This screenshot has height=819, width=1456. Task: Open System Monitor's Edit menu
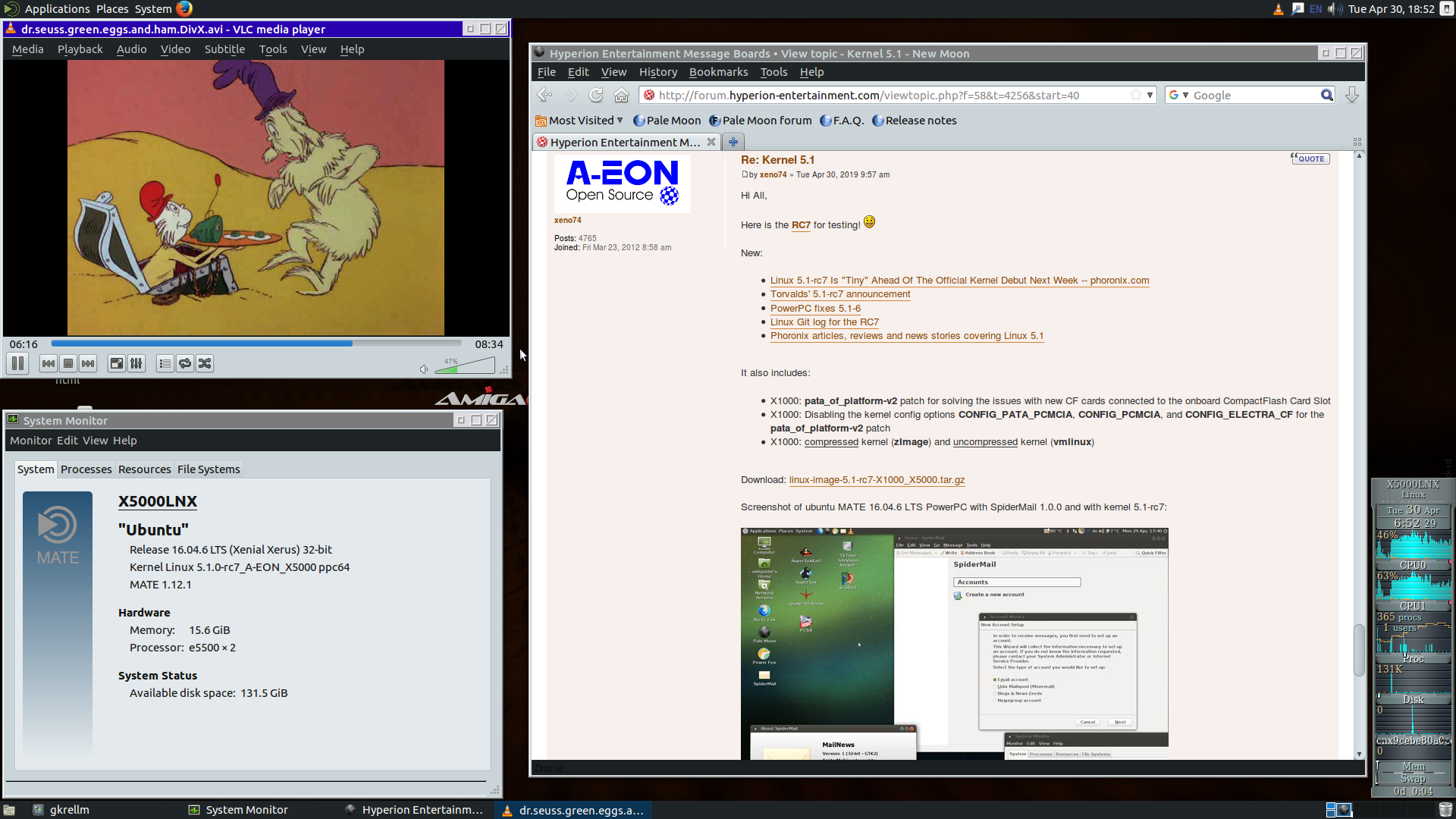pyautogui.click(x=67, y=441)
